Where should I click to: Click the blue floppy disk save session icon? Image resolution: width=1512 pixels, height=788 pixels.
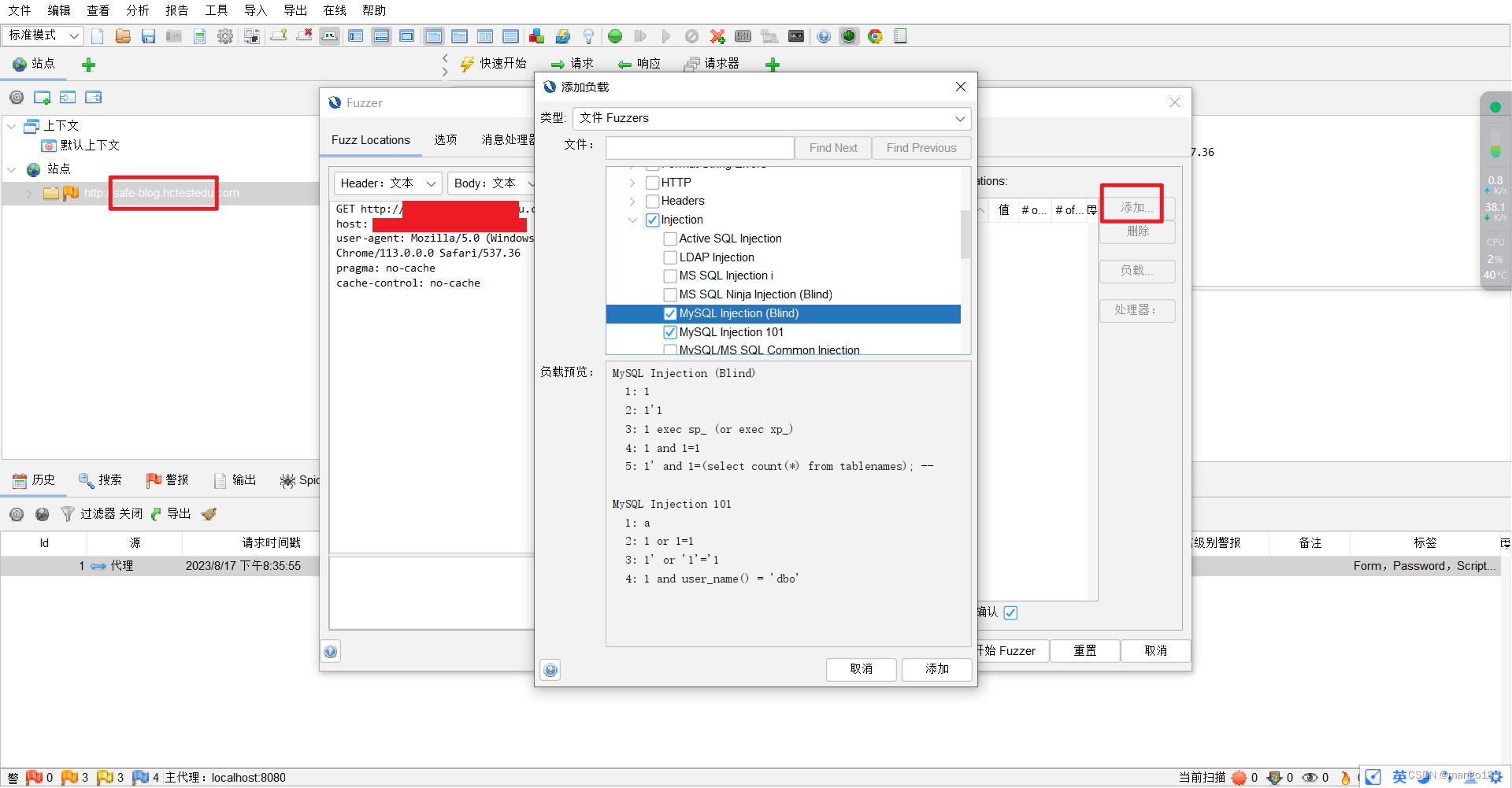pos(148,36)
